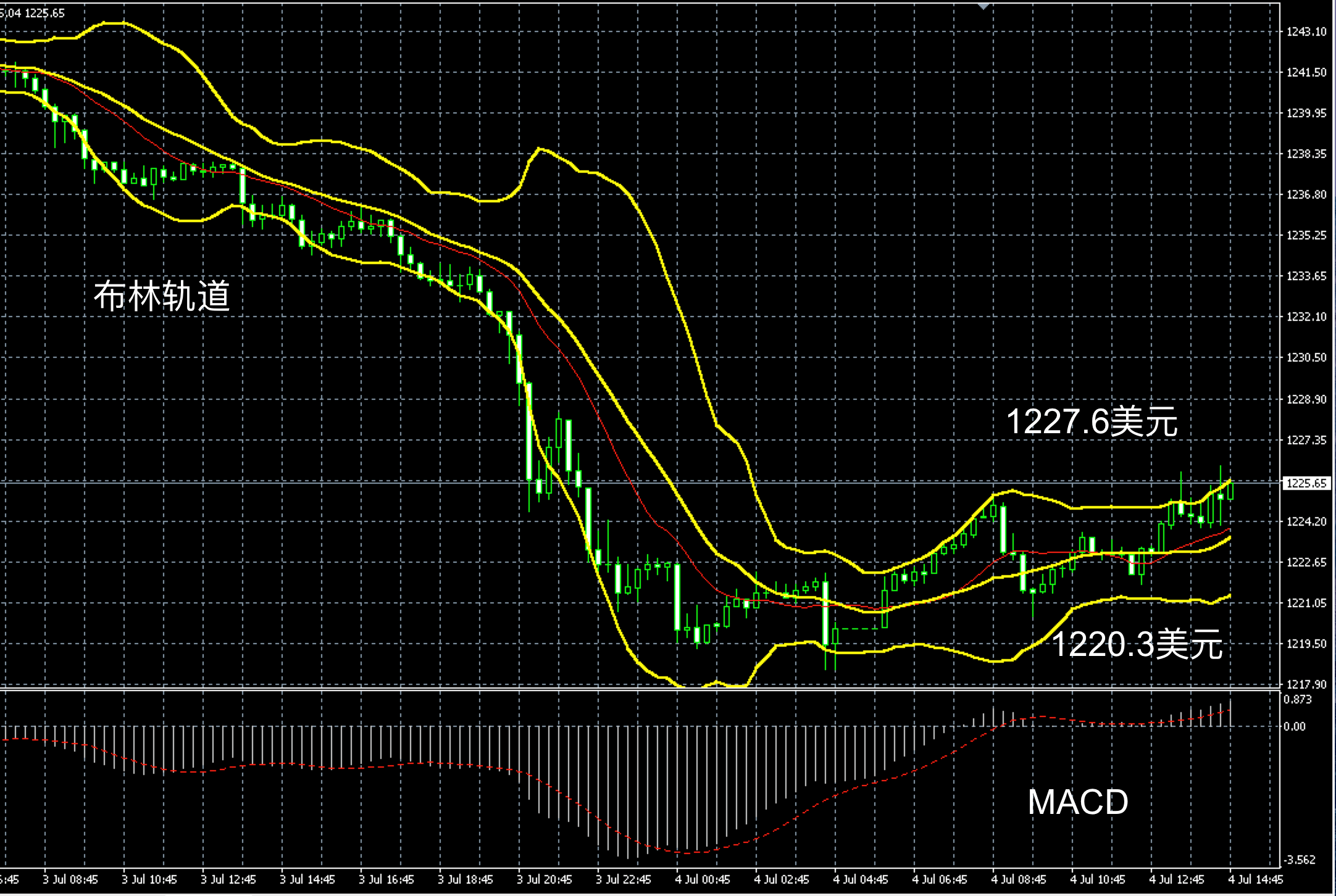Click the 1224.20 price axis label
Viewport: 1336px width, 896px height.
coord(1306,521)
